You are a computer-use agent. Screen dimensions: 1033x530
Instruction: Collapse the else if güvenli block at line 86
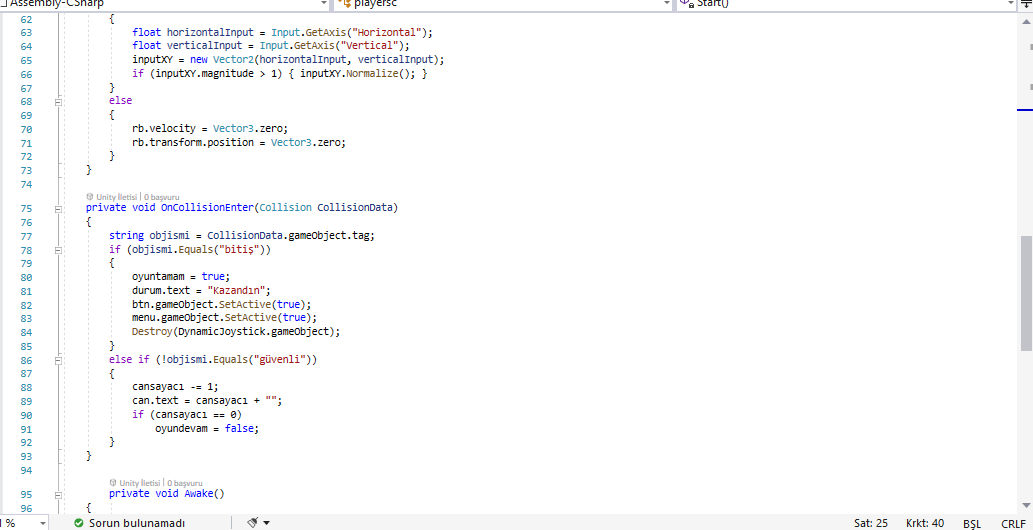(58, 361)
